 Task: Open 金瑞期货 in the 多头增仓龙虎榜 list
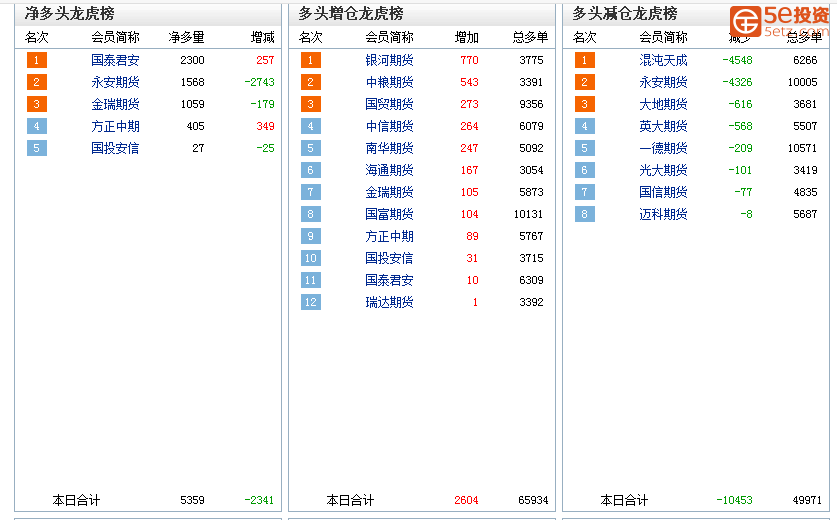tap(389, 192)
